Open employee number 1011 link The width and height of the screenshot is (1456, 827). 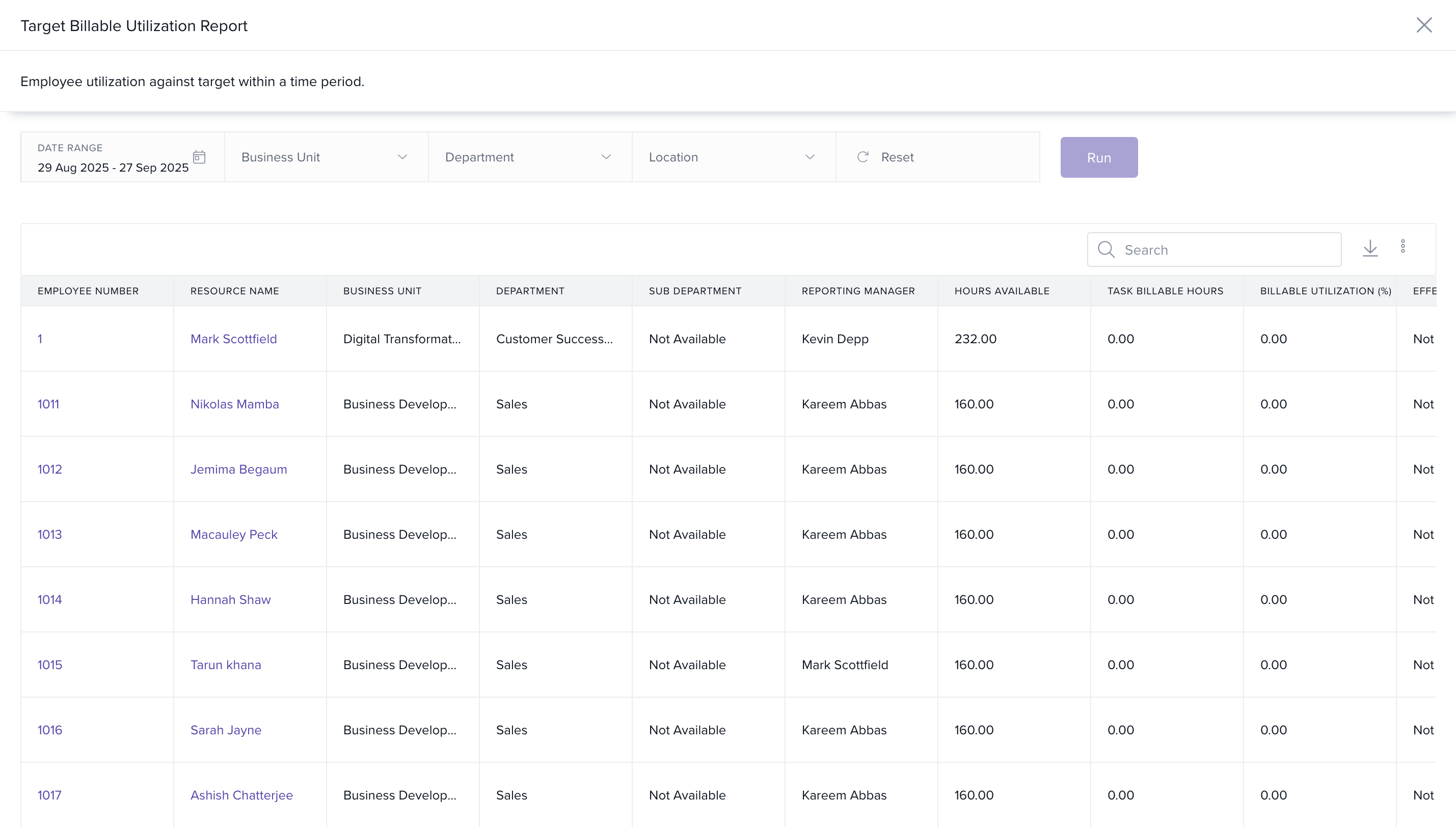coord(48,404)
